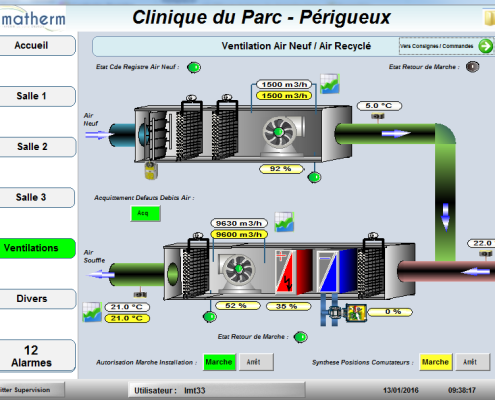Click the green arrow to Consignes / Commandes
The width and height of the screenshot is (495, 400).
[x=485, y=46]
